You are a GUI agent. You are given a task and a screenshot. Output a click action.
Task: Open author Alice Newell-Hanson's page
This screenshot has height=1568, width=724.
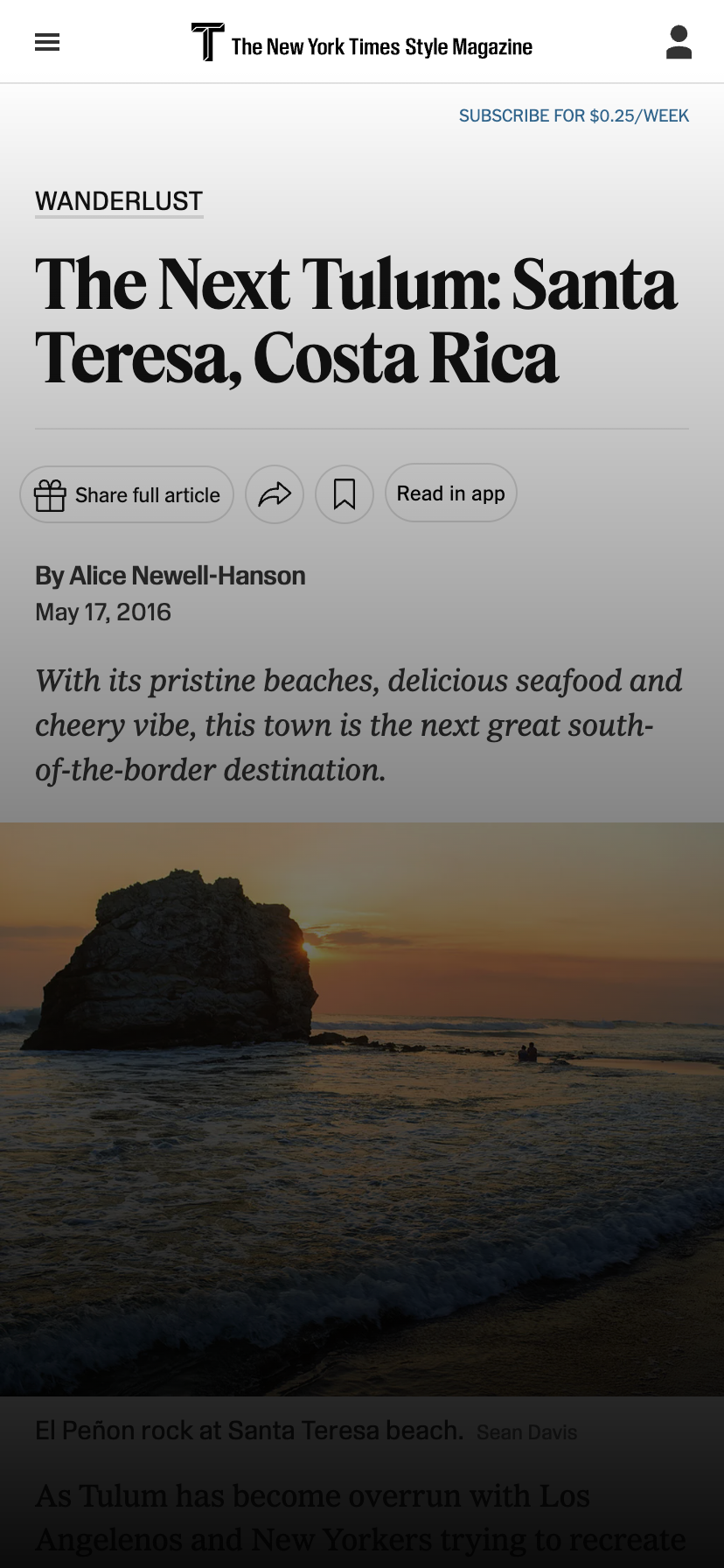[187, 576]
